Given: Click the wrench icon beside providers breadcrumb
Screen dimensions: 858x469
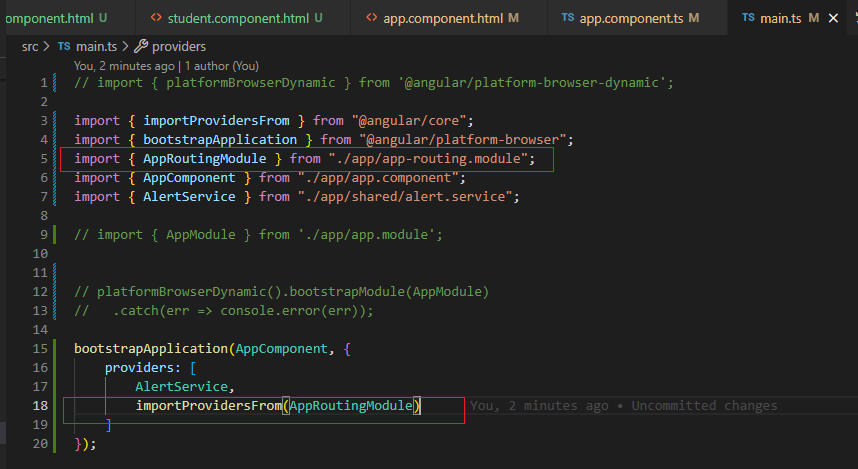Looking at the screenshot, I should (x=140, y=46).
